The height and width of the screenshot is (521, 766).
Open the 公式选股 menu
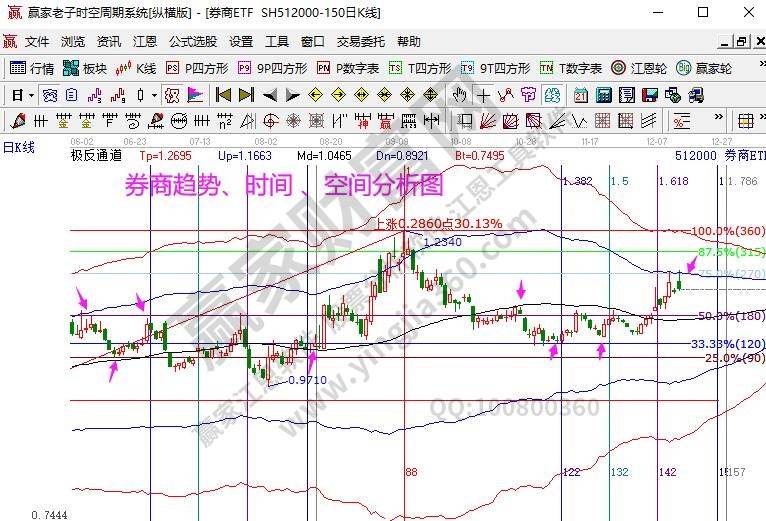(192, 42)
